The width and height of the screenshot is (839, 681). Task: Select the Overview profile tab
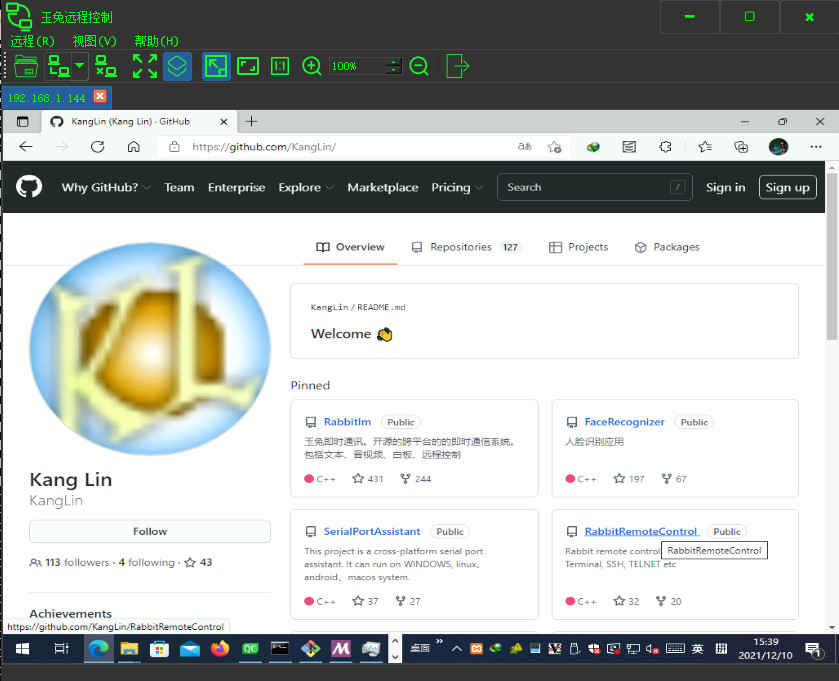[350, 247]
